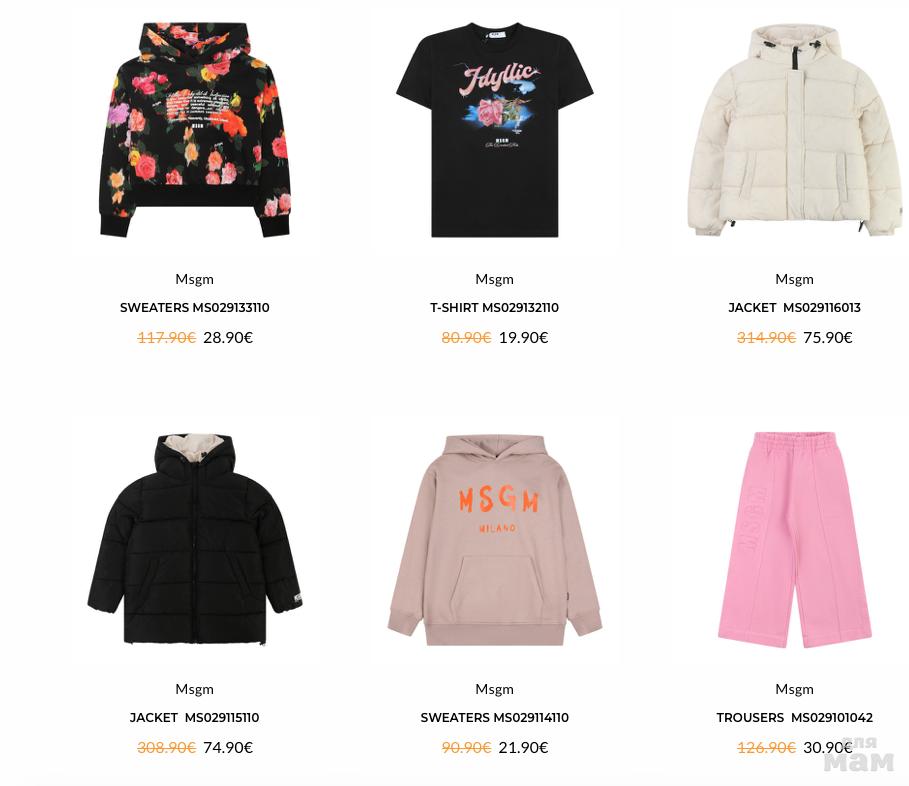Open the black Idyllic T-shirt image
The width and height of the screenshot is (909, 786).
pos(495,130)
